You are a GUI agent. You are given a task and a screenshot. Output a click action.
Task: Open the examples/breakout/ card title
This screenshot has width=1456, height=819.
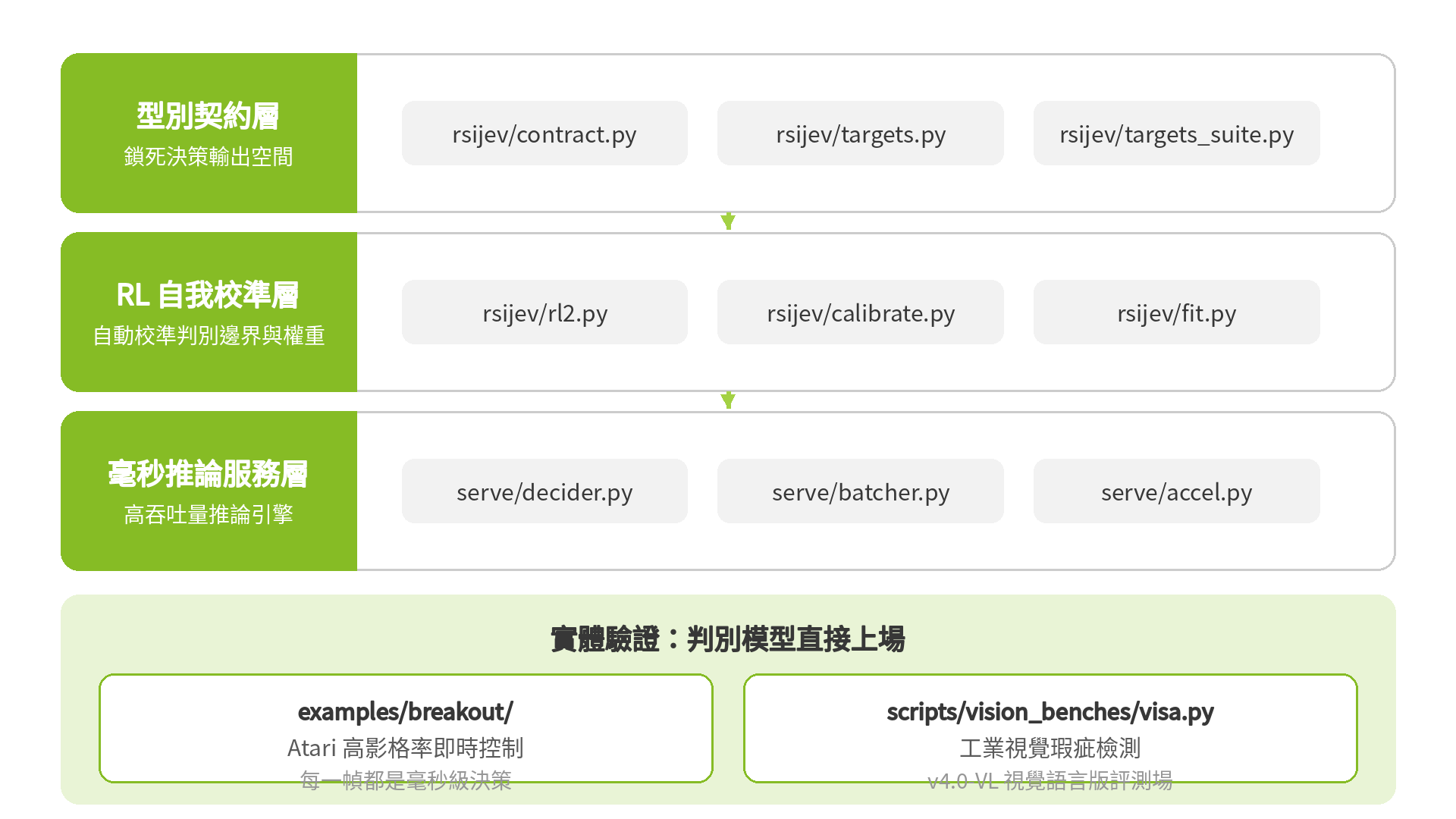tap(406, 711)
